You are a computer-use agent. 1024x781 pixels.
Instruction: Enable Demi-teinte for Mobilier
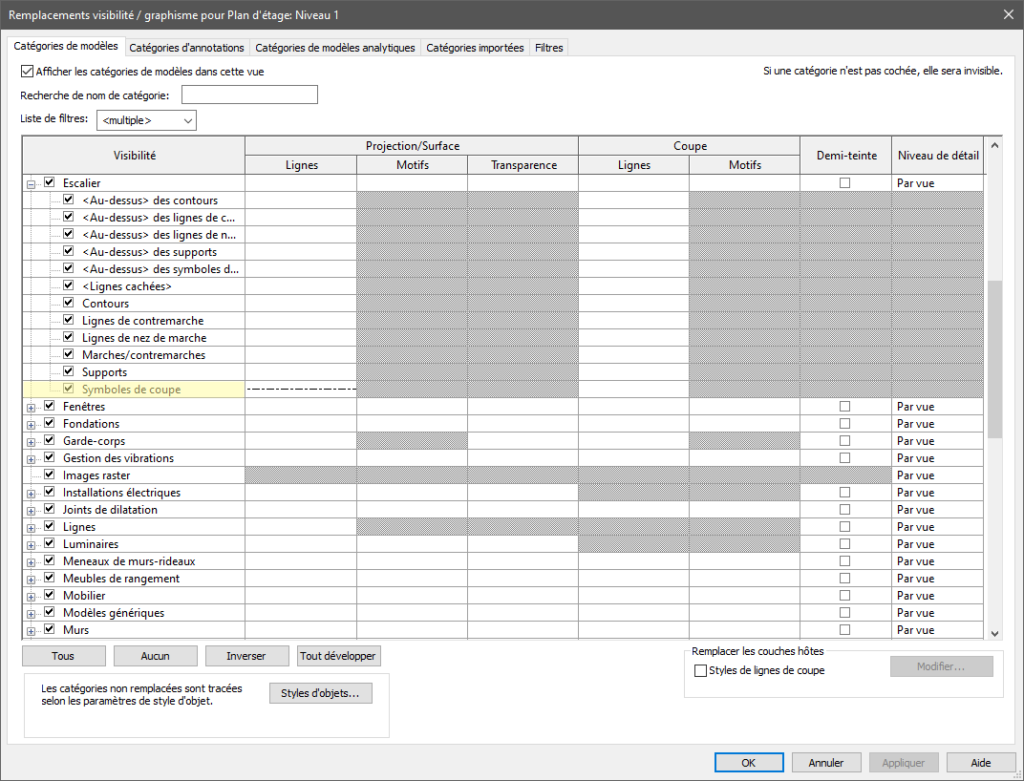pyautogui.click(x=845, y=596)
